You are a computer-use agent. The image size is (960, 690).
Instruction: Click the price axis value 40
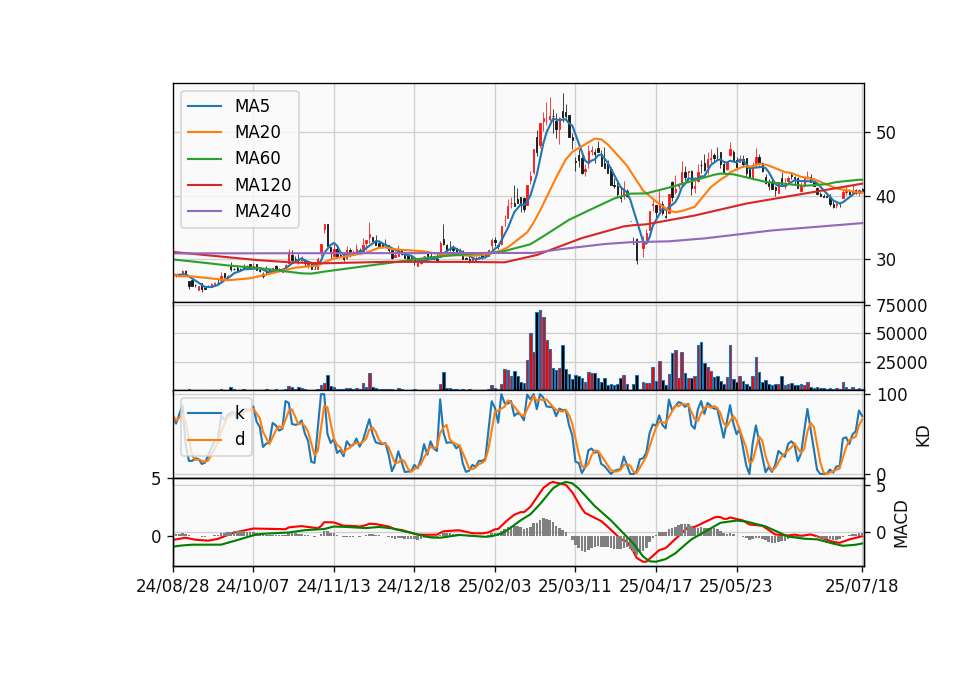pyautogui.click(x=885, y=197)
